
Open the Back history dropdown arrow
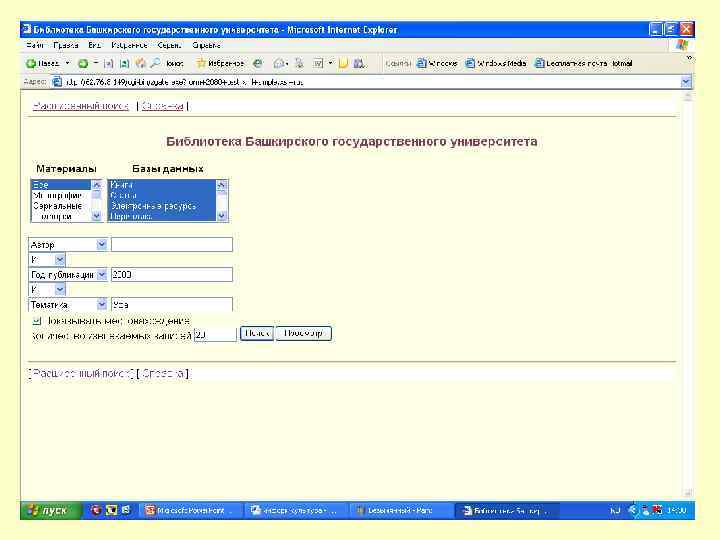coord(67,63)
